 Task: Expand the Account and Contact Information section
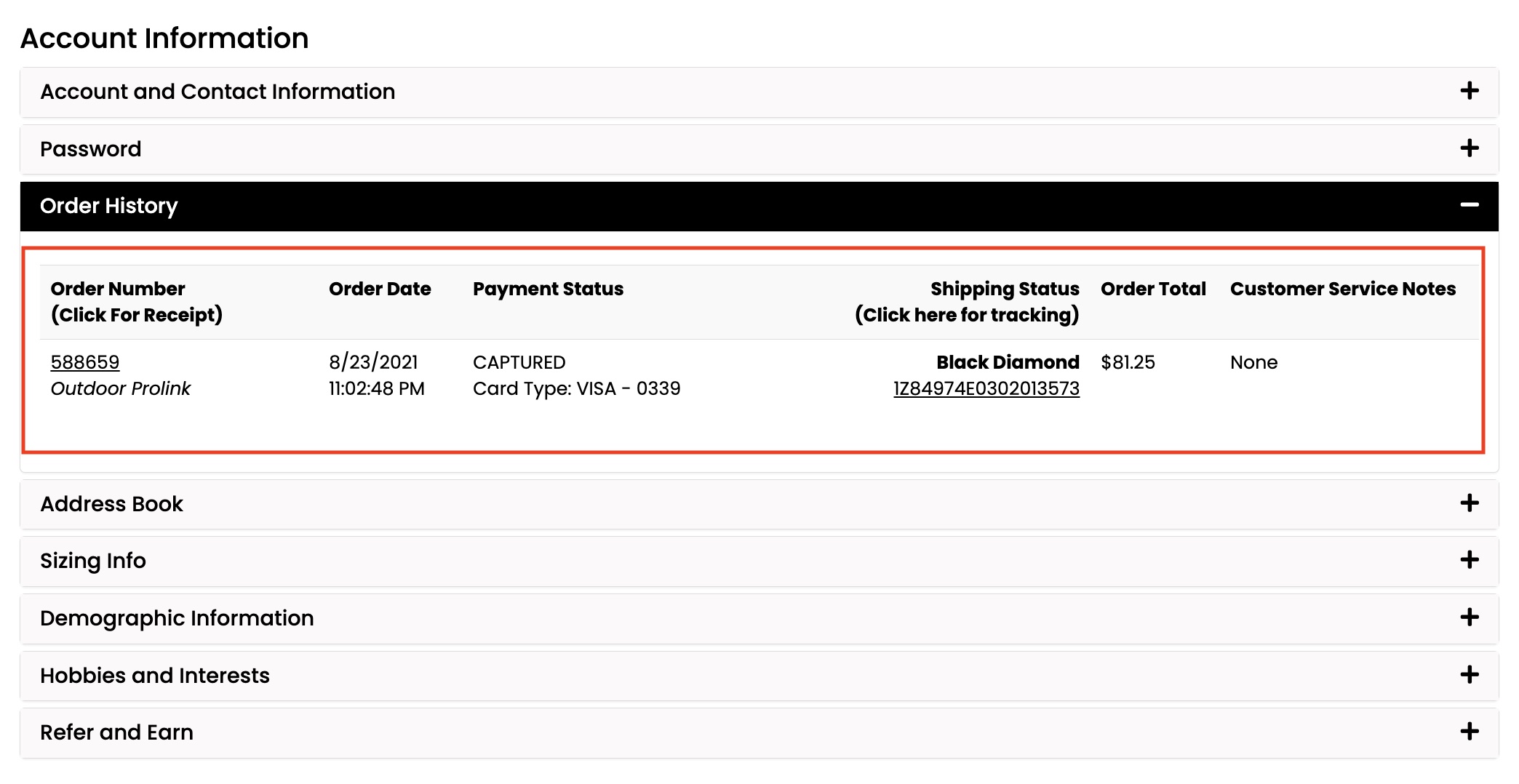click(759, 92)
